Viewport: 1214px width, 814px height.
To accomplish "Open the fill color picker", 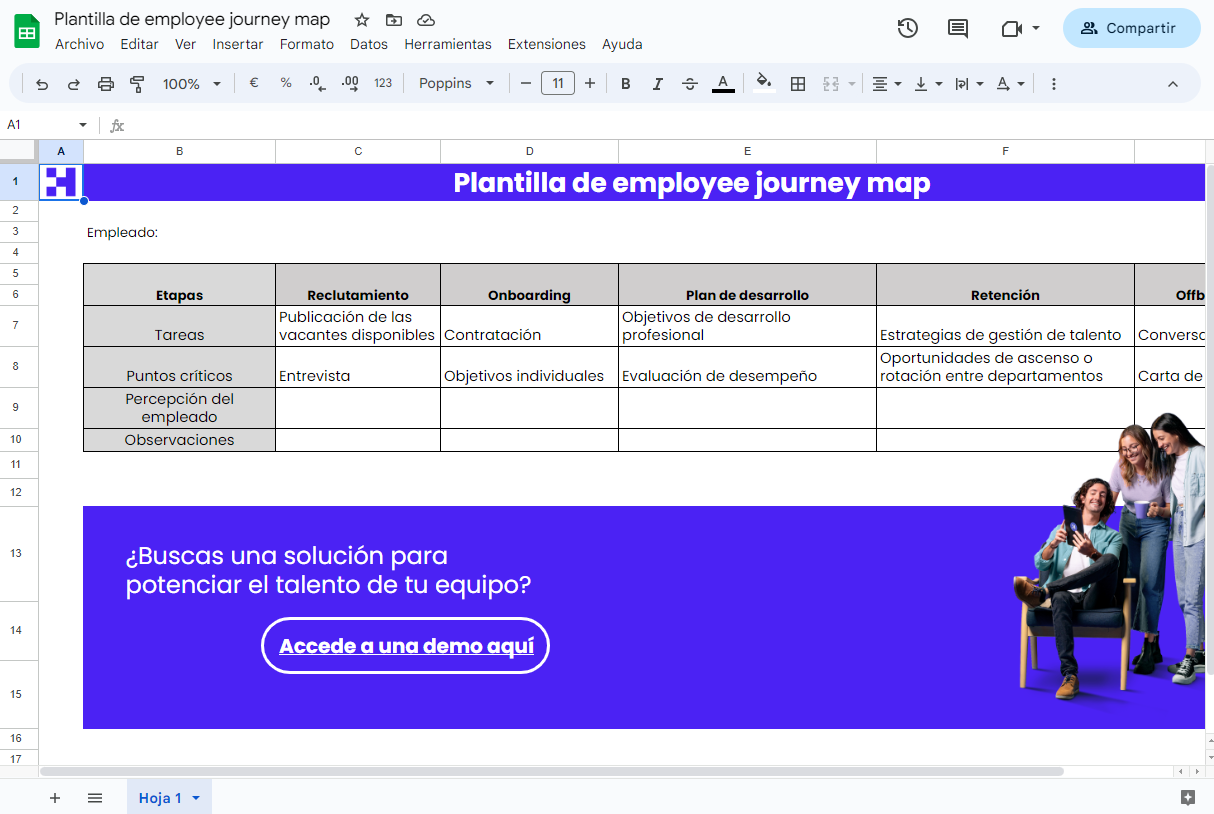I will click(762, 83).
